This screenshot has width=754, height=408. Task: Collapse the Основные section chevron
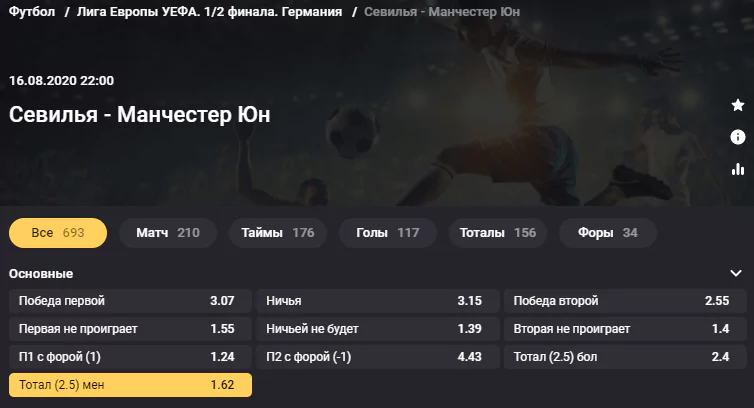(736, 273)
